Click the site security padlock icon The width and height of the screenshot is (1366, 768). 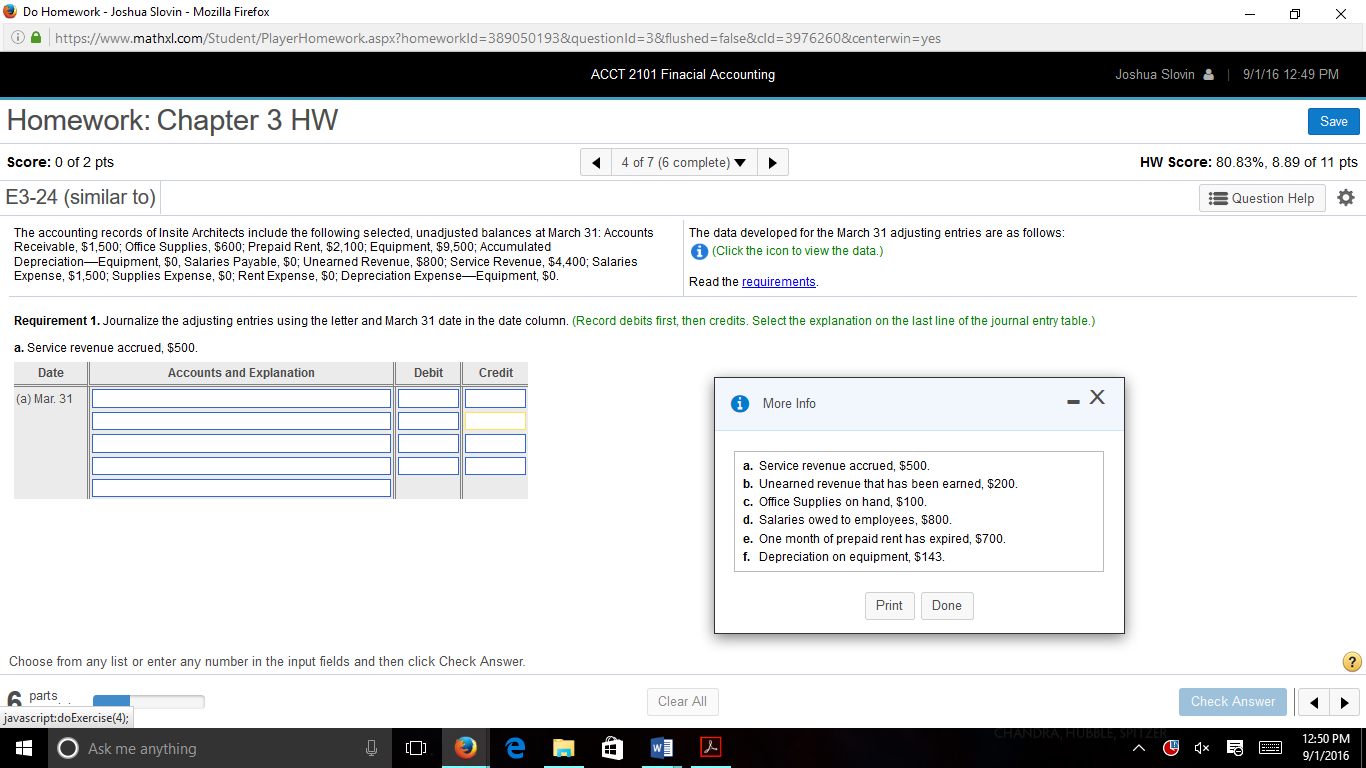point(34,37)
